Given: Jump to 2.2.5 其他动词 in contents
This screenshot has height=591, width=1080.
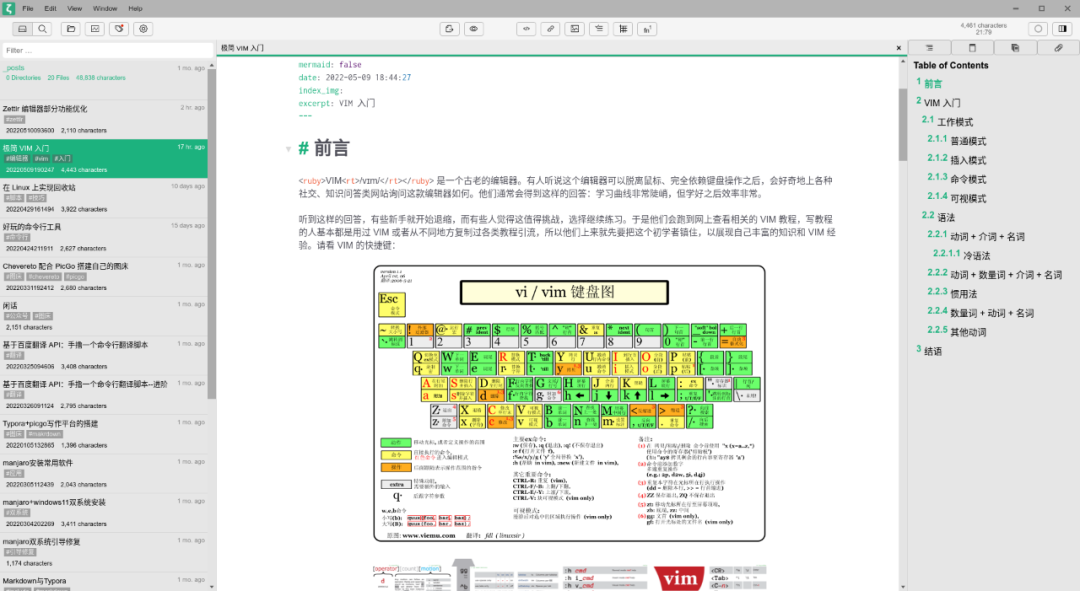Looking at the screenshot, I should click(968, 333).
